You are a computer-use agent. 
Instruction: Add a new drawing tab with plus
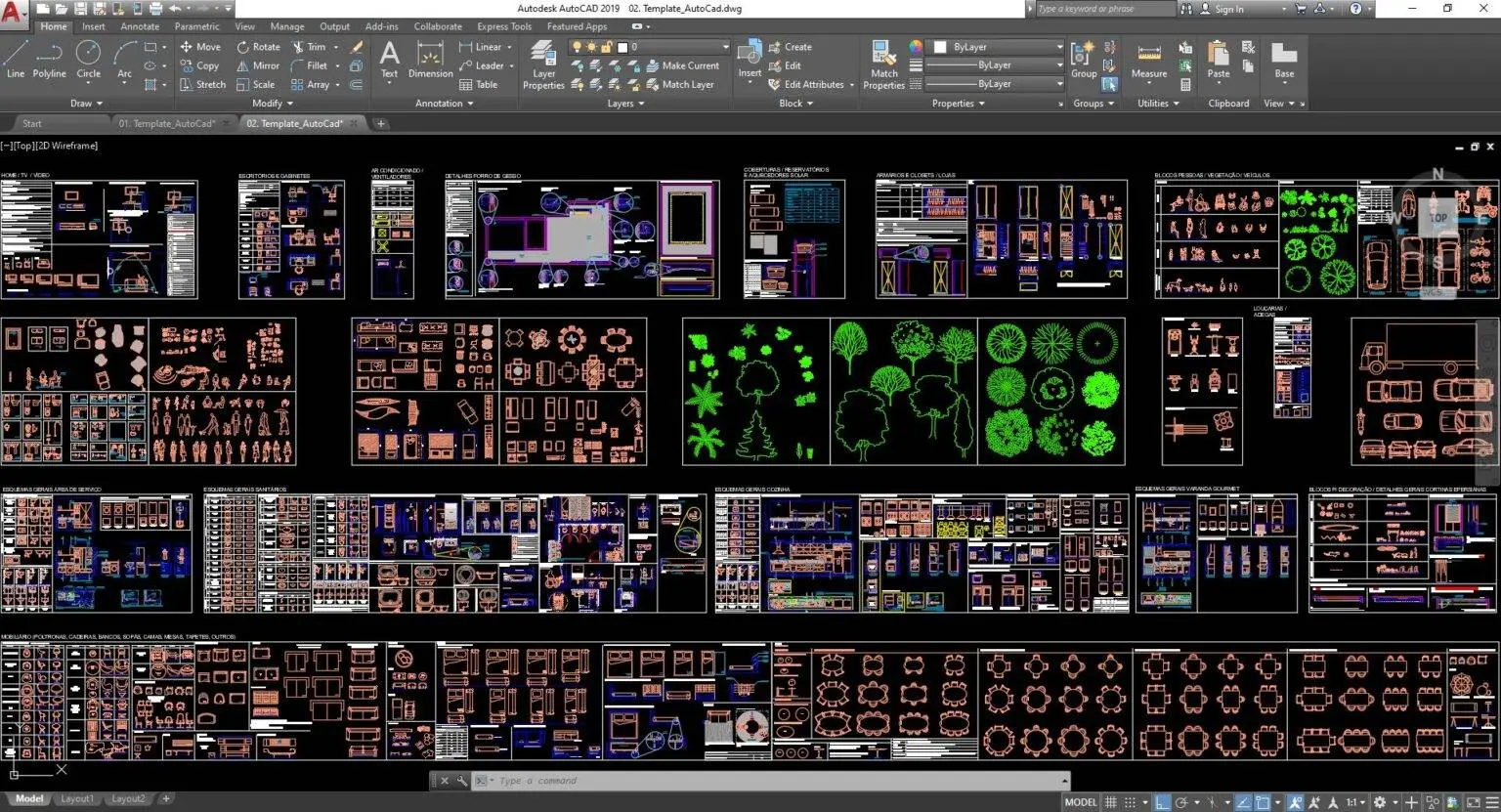point(381,123)
